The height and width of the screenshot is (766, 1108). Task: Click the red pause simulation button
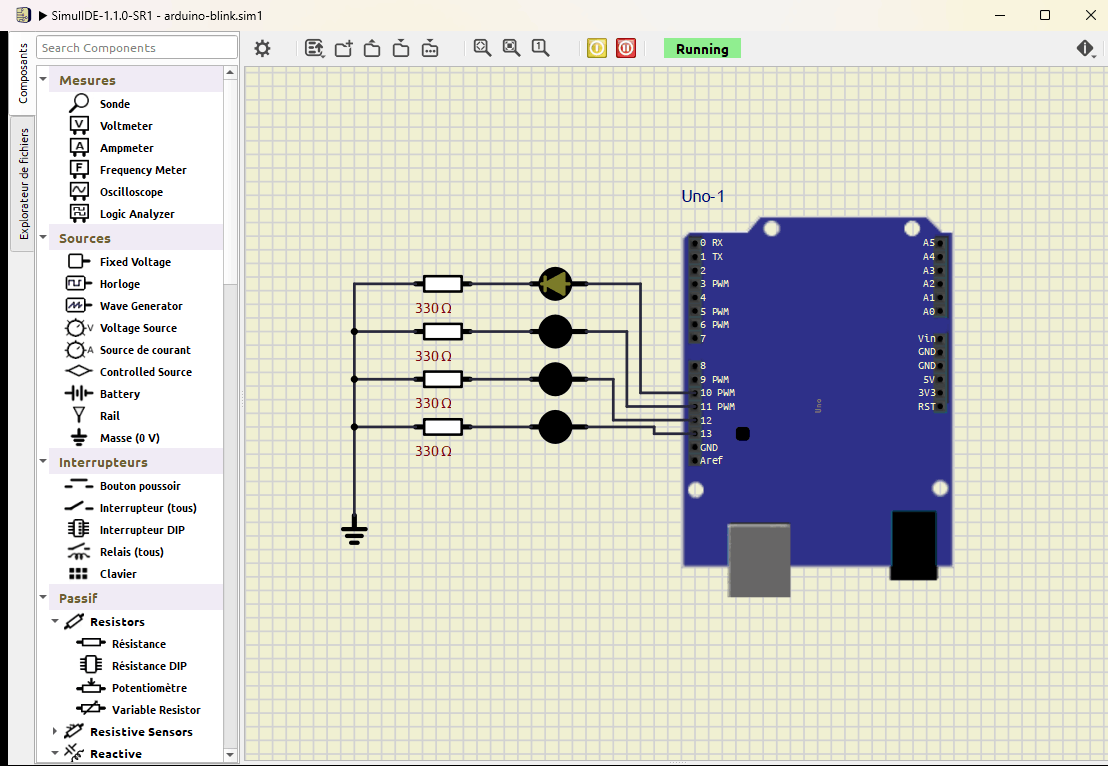[x=625, y=48]
